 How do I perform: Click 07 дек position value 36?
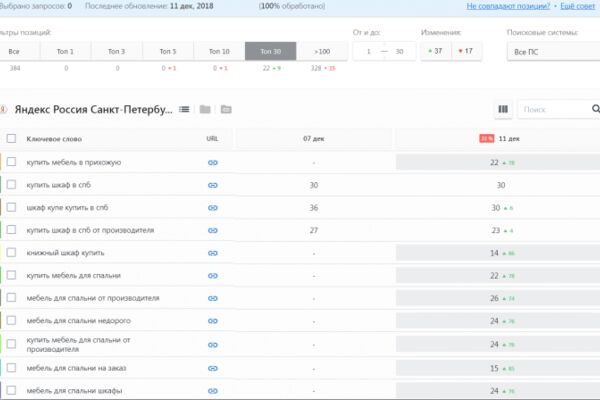[x=314, y=208]
